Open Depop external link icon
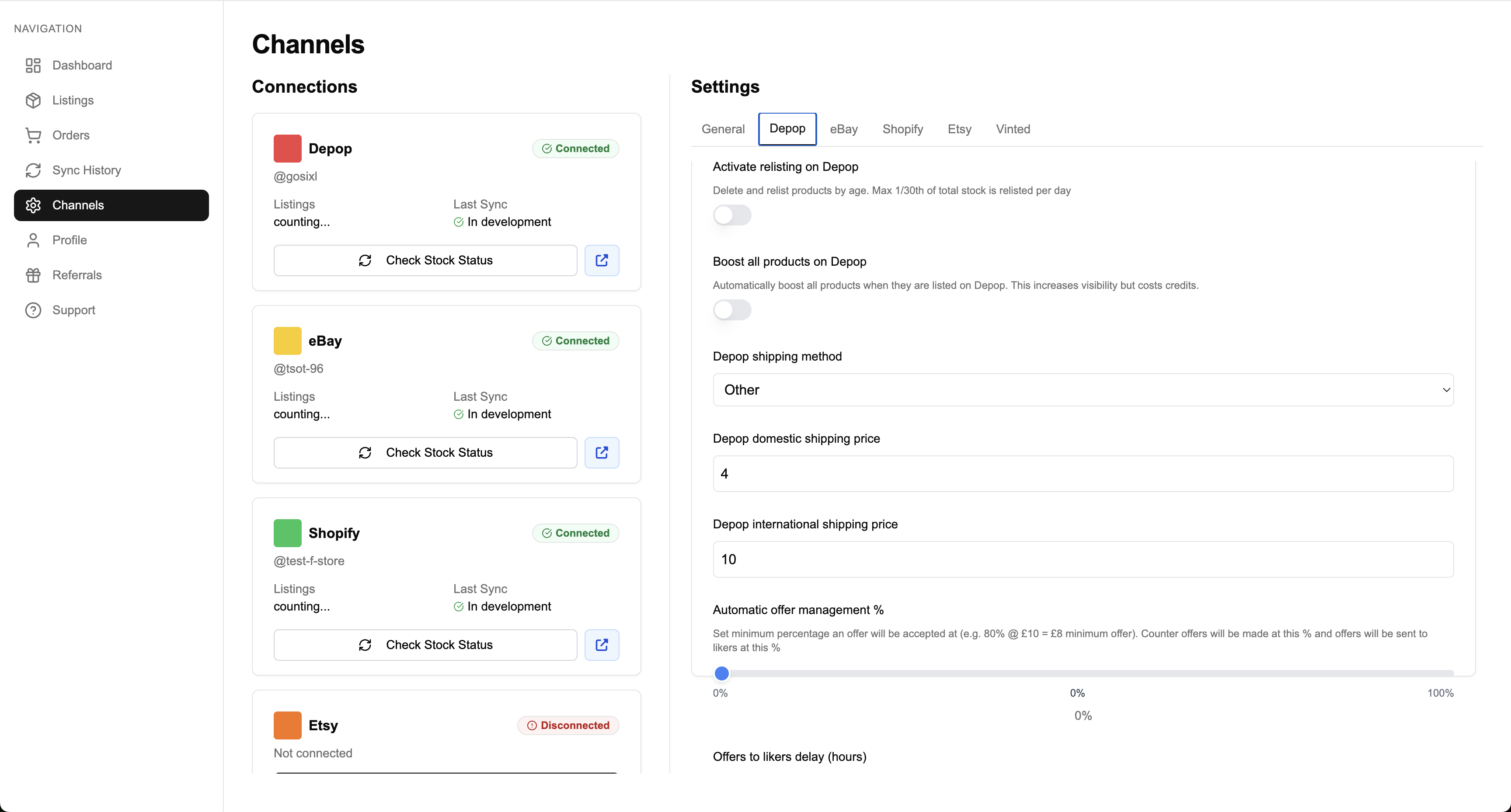The height and width of the screenshot is (812, 1511). (x=601, y=260)
